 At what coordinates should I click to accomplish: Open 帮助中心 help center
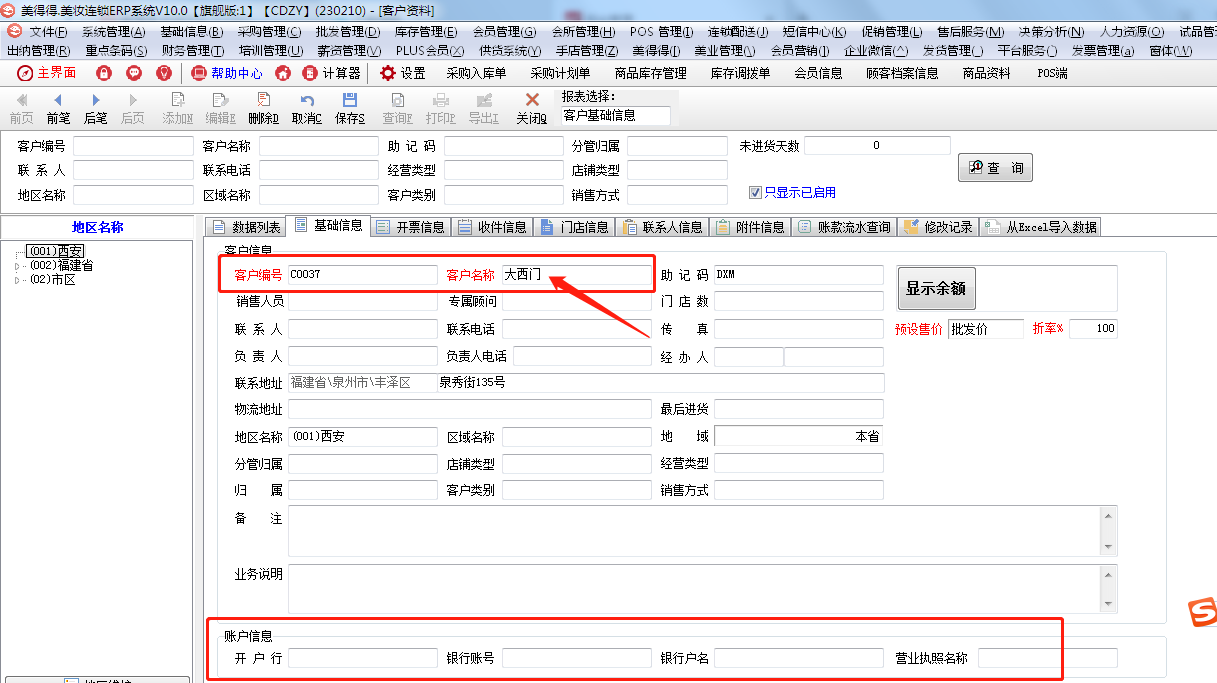227,73
